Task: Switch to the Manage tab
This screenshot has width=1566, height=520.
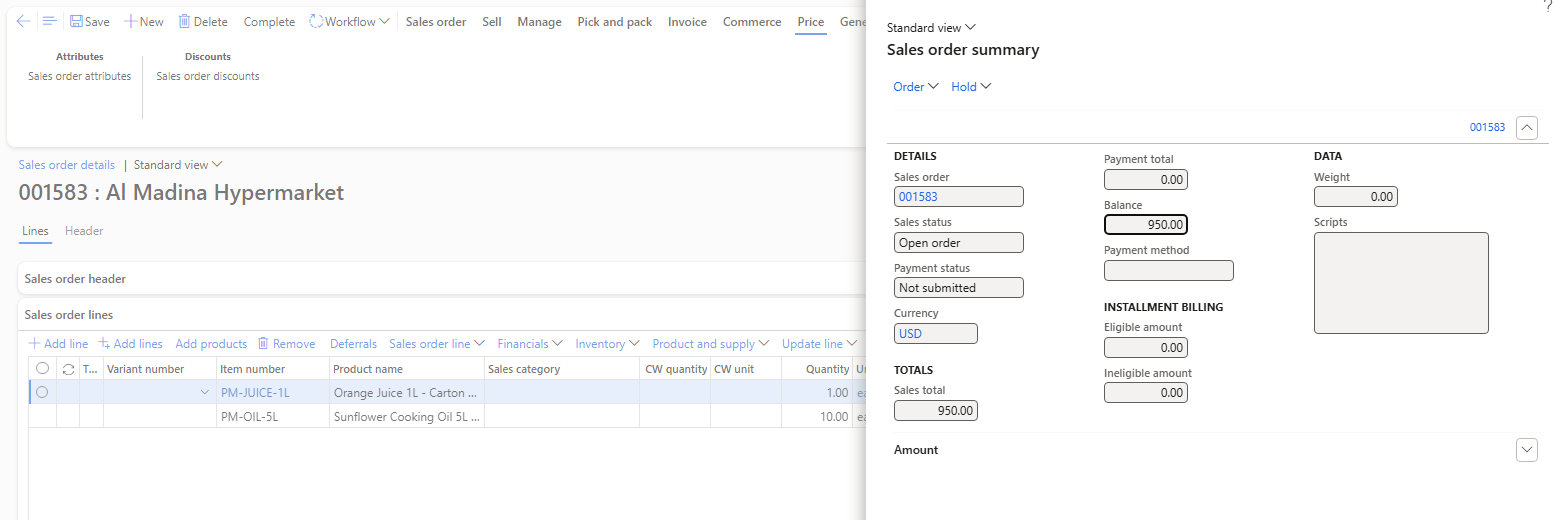Action: pos(539,21)
